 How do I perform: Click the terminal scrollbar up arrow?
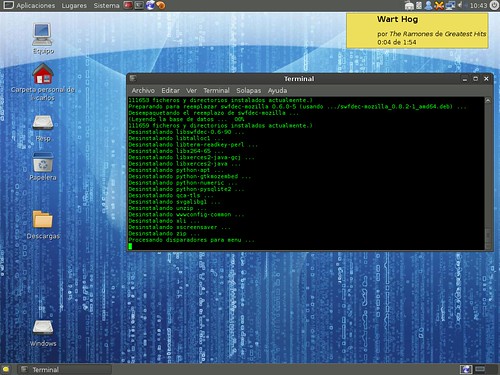(488, 100)
